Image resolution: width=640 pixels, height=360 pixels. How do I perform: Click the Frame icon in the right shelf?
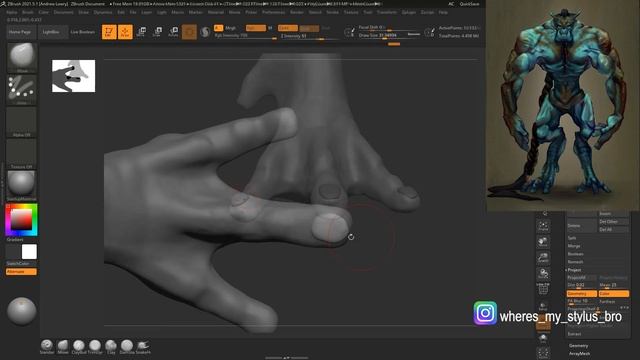[x=543, y=226]
